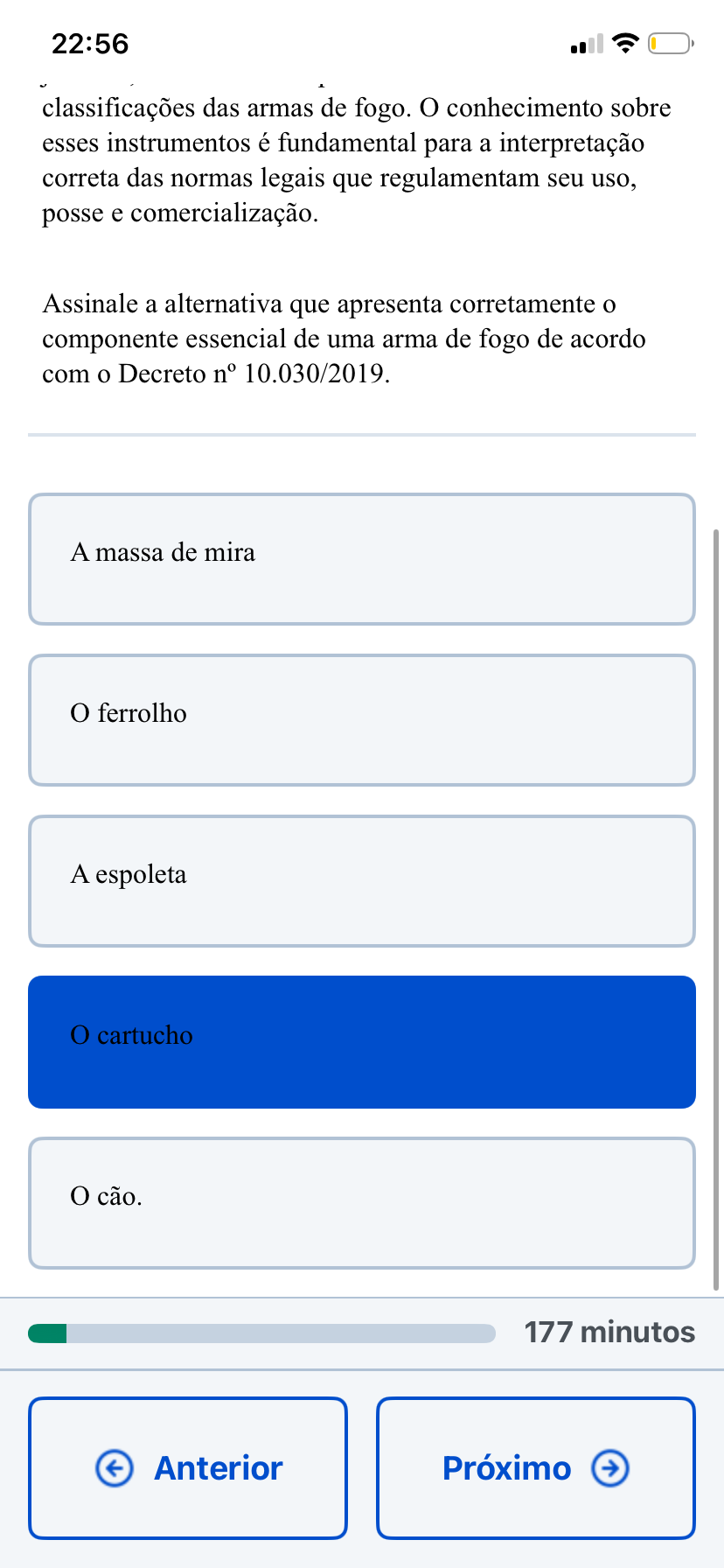Tap the question text about Decreto nº 10.030/2019
Image resolution: width=724 pixels, height=1568 pixels.
click(345, 339)
